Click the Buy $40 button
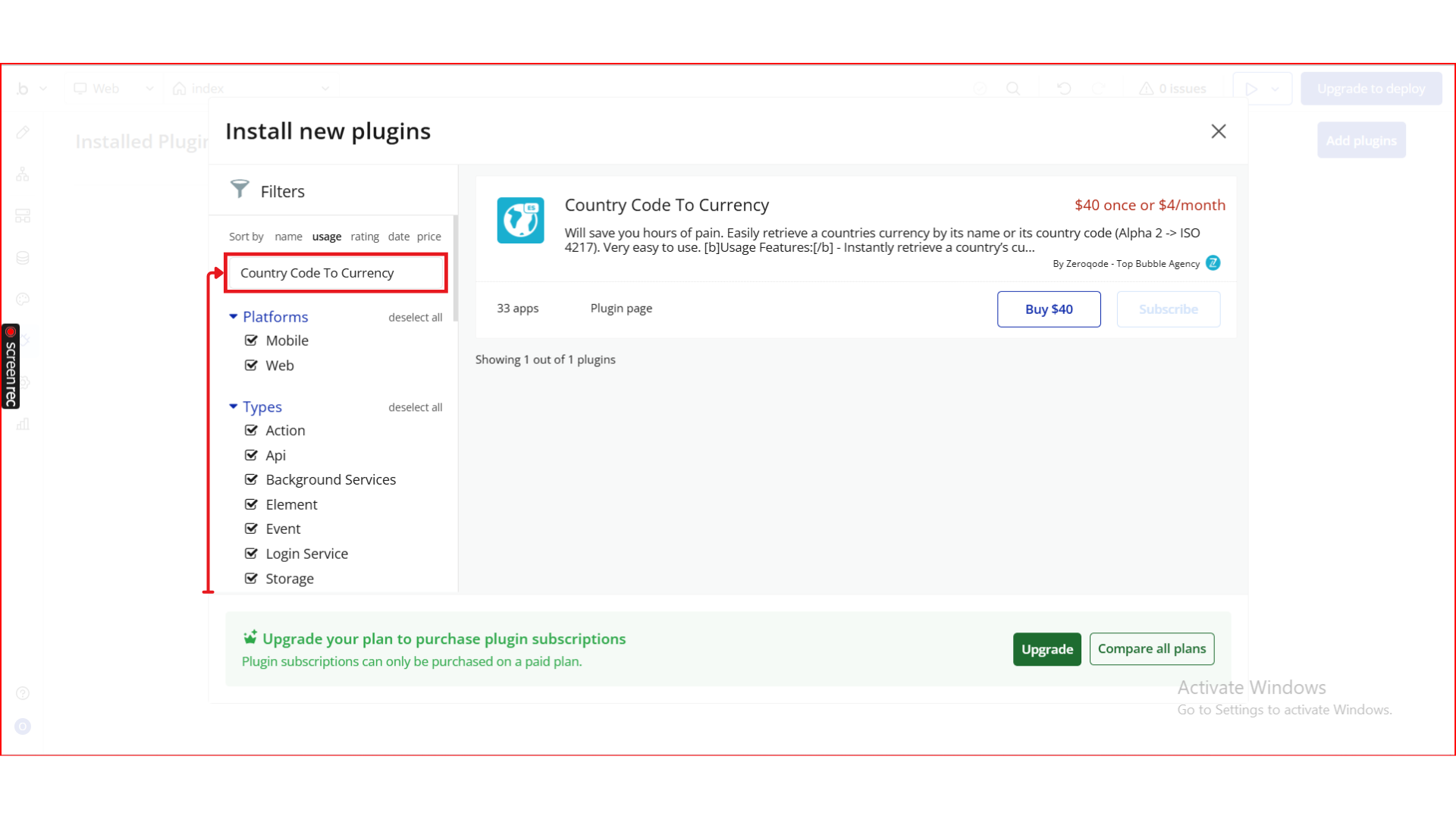The height and width of the screenshot is (819, 1456). point(1048,309)
